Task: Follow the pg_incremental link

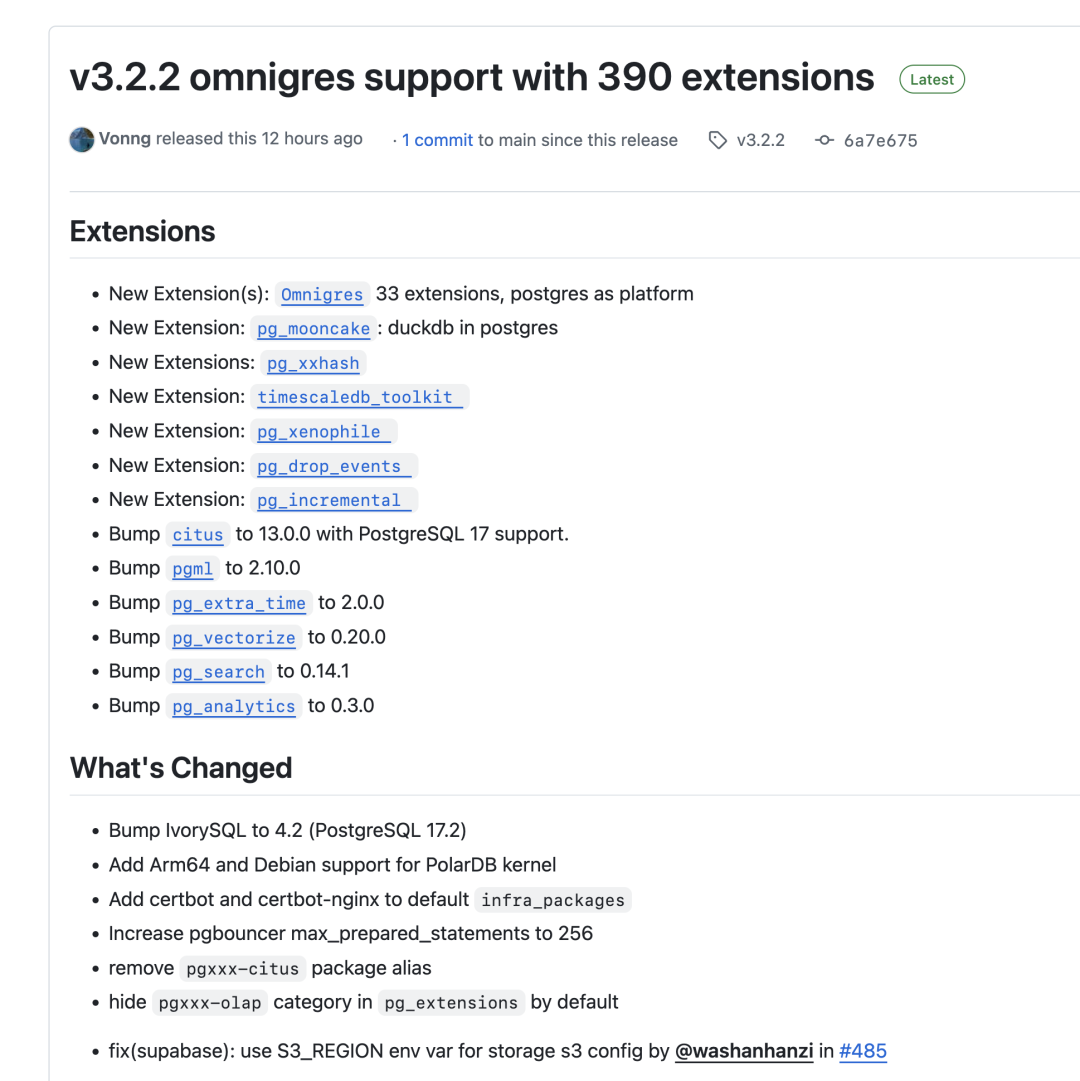Action: click(x=329, y=500)
